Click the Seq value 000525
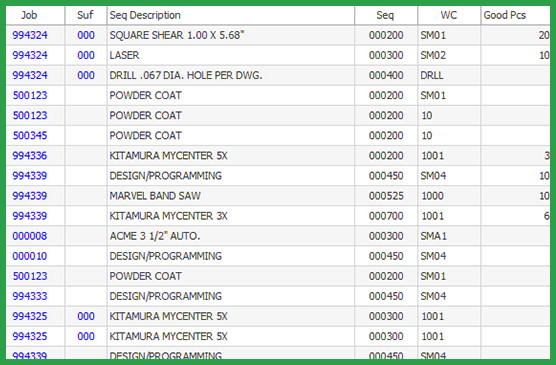The width and height of the screenshot is (556, 365). tap(386, 196)
